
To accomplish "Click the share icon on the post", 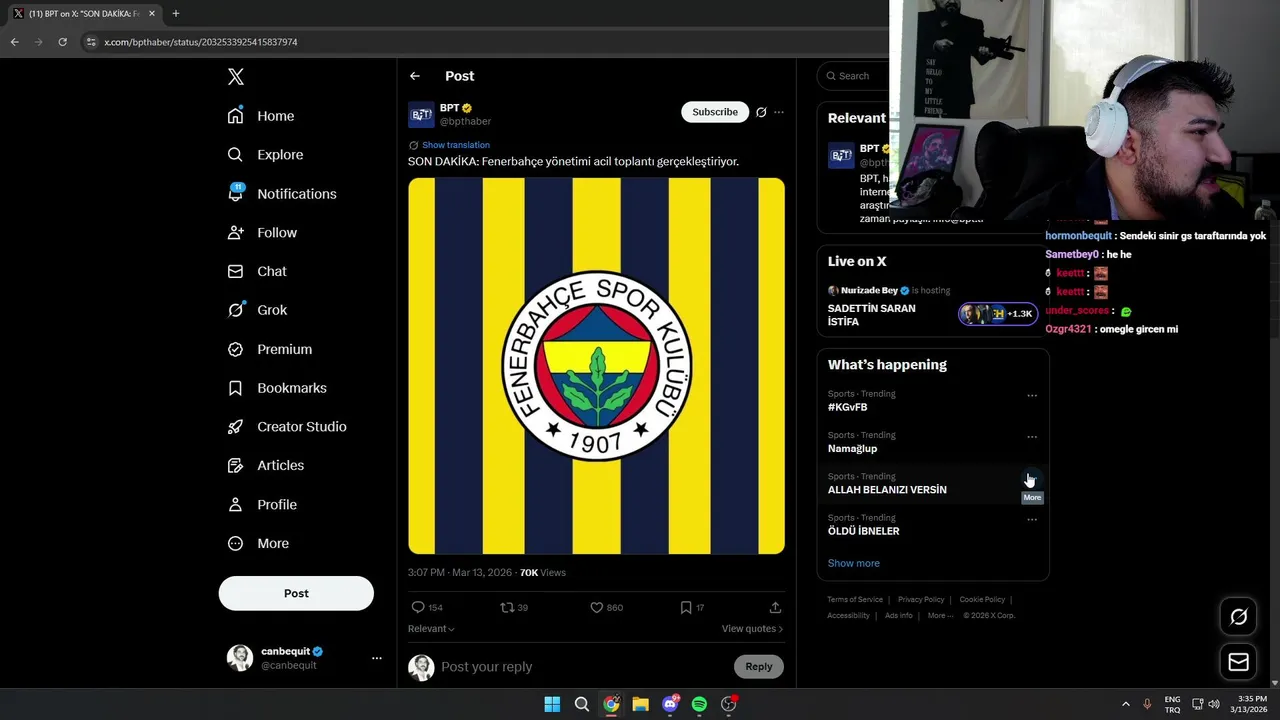I will tap(775, 607).
